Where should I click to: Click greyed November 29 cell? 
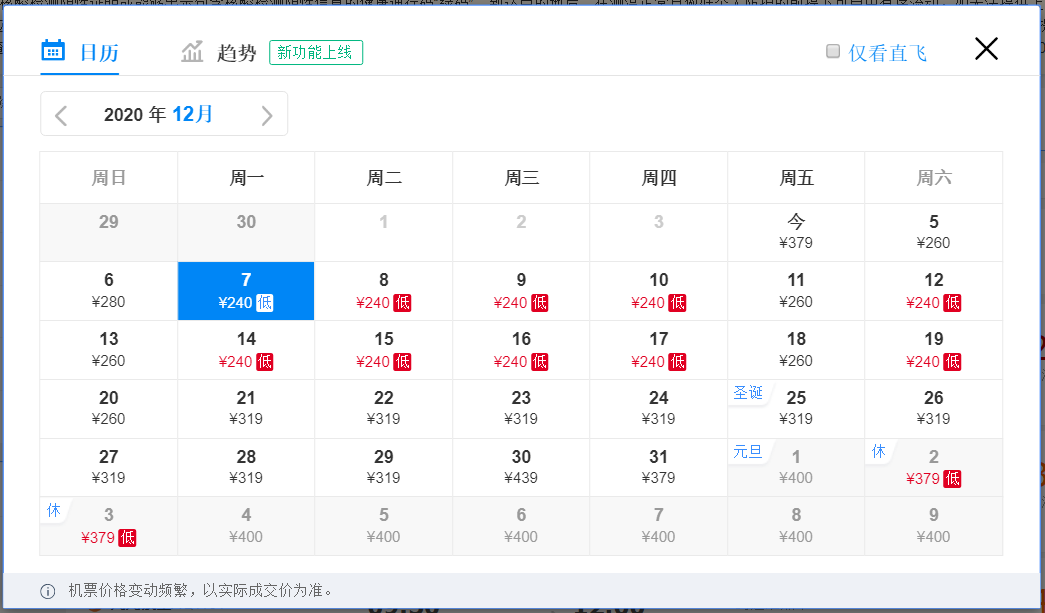[109, 233]
